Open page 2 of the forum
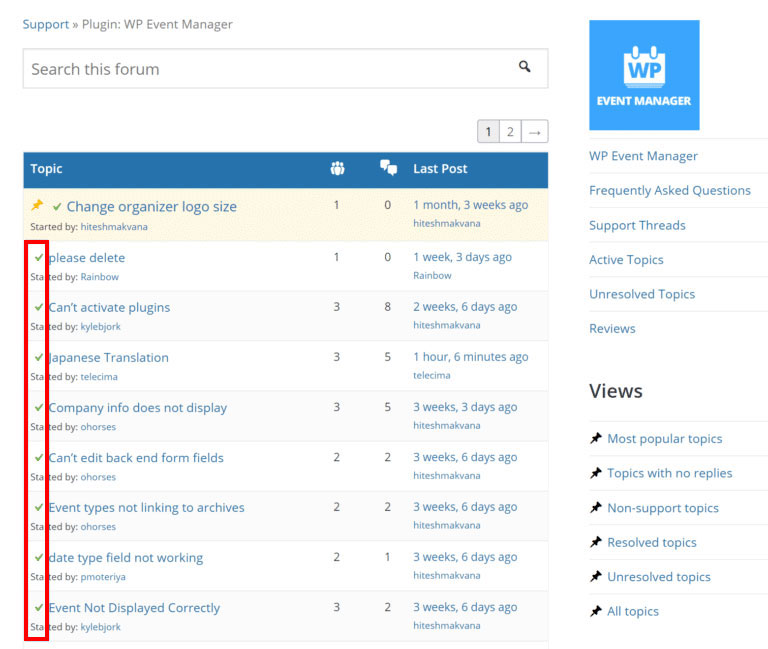 click(x=510, y=132)
